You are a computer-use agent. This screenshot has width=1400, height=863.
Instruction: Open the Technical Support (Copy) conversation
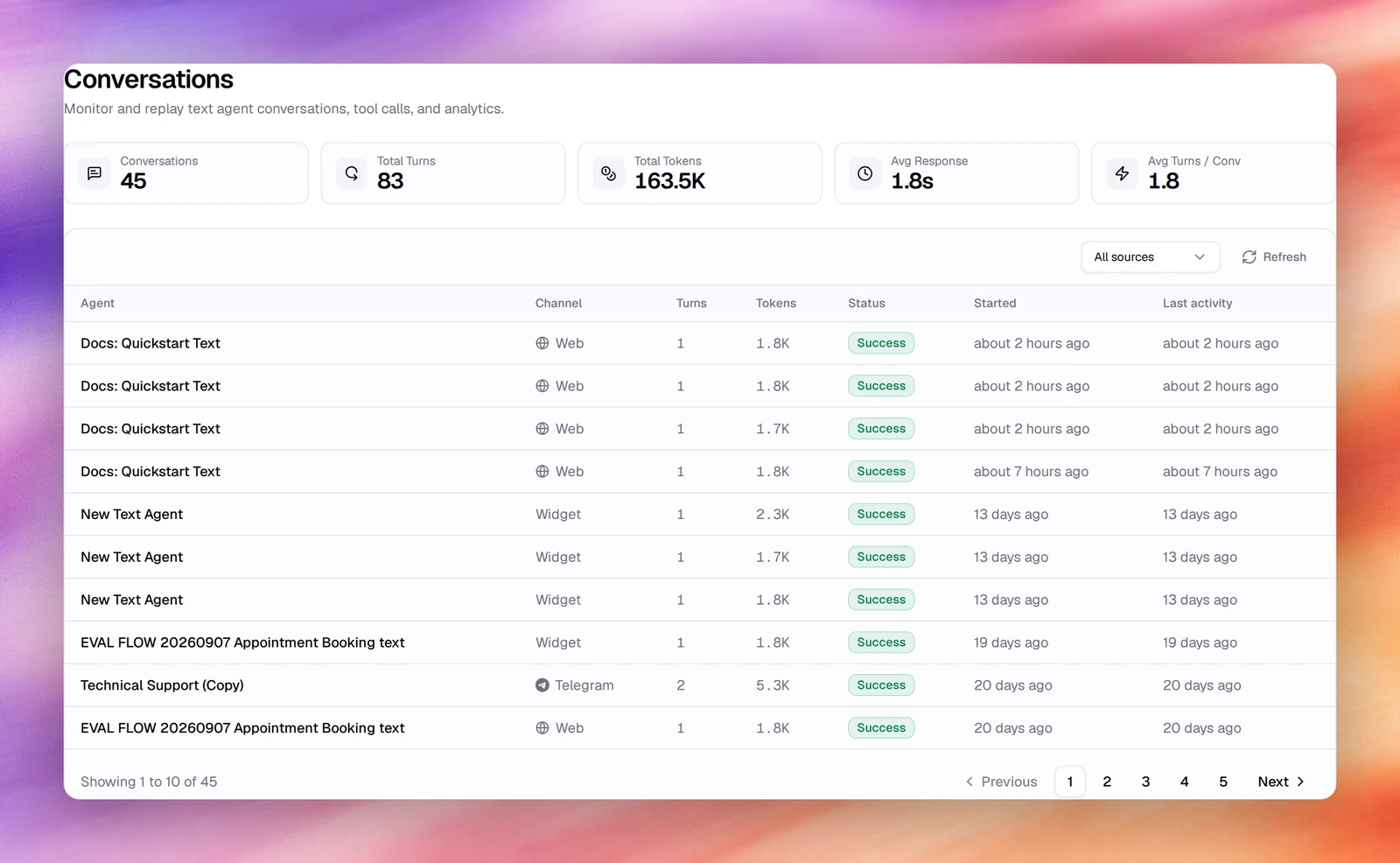pyautogui.click(x=700, y=685)
